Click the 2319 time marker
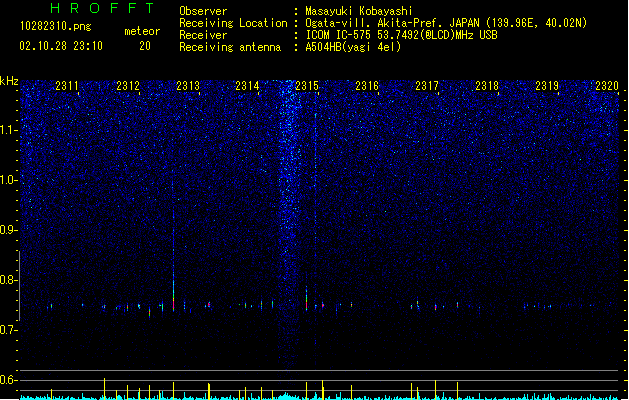Viewport: 629px width, 400px height. (547, 85)
